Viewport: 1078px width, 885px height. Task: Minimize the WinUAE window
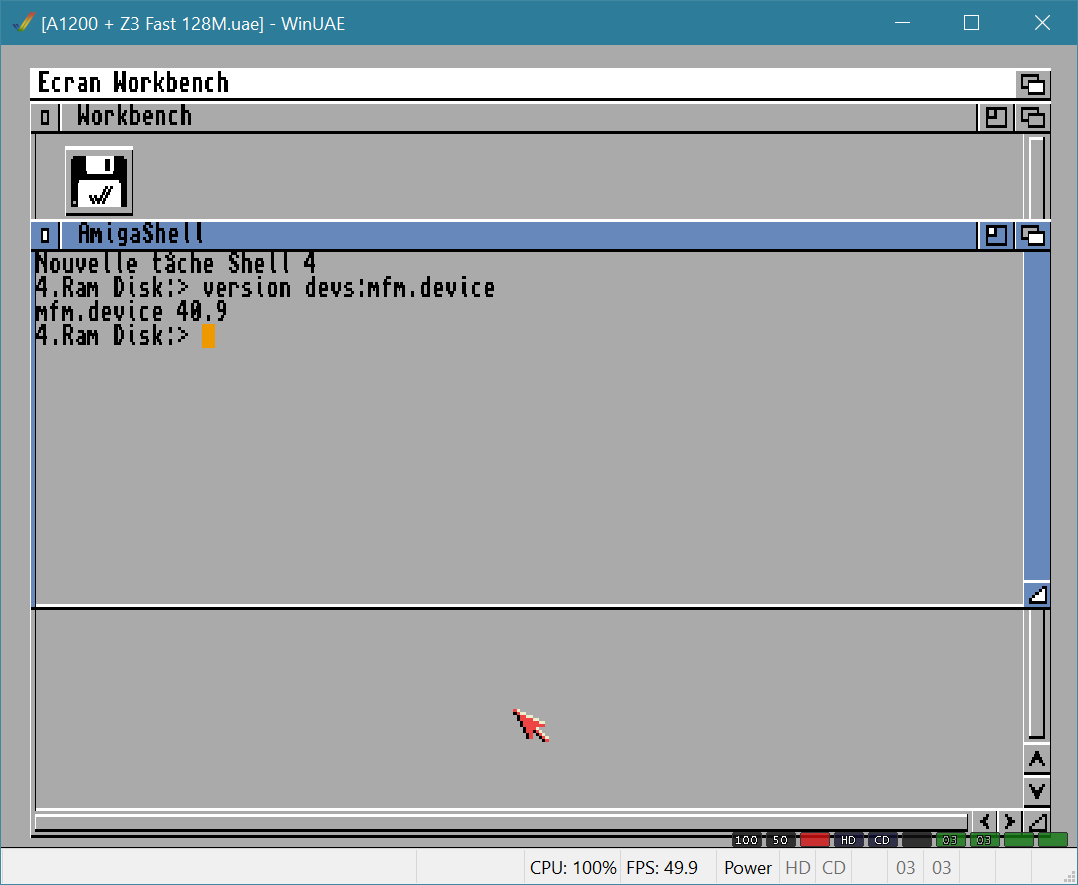[903, 23]
